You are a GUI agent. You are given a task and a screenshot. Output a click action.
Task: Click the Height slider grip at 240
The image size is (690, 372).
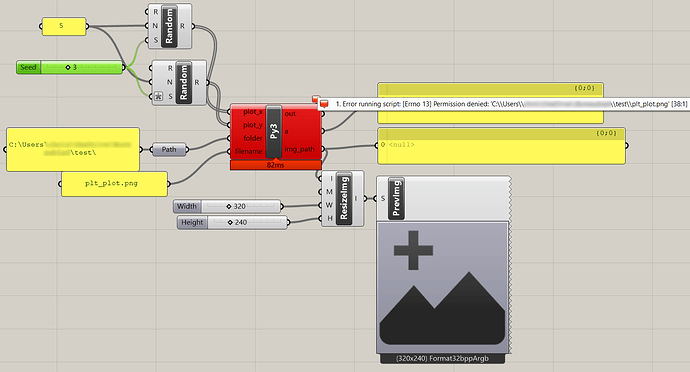point(230,222)
